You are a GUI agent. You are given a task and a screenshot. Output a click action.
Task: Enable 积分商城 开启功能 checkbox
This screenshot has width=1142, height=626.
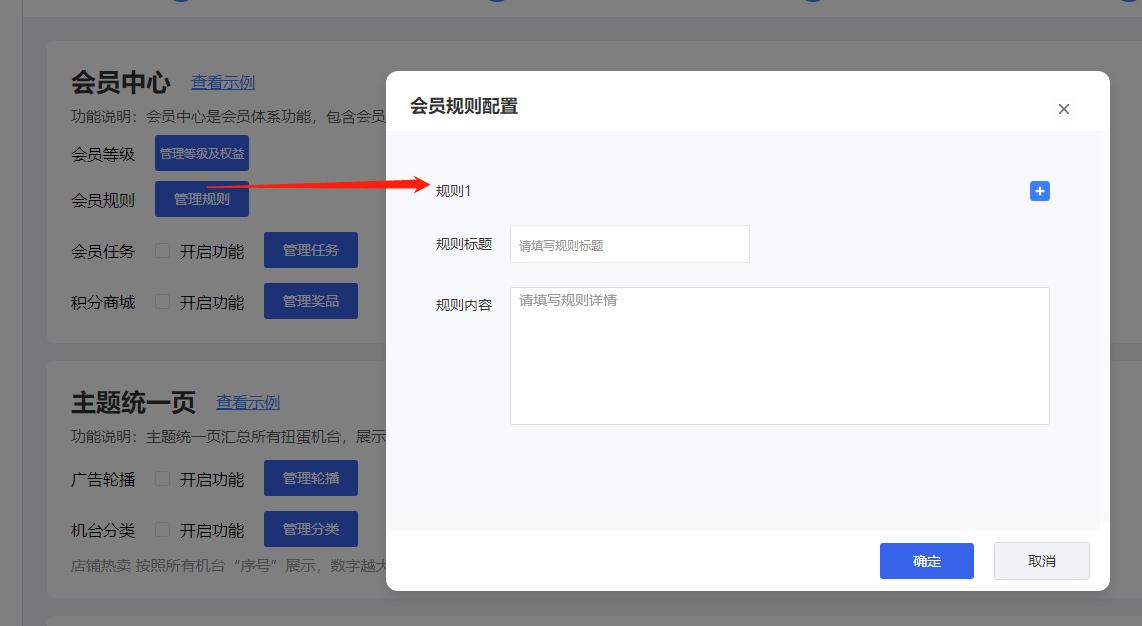tap(162, 302)
